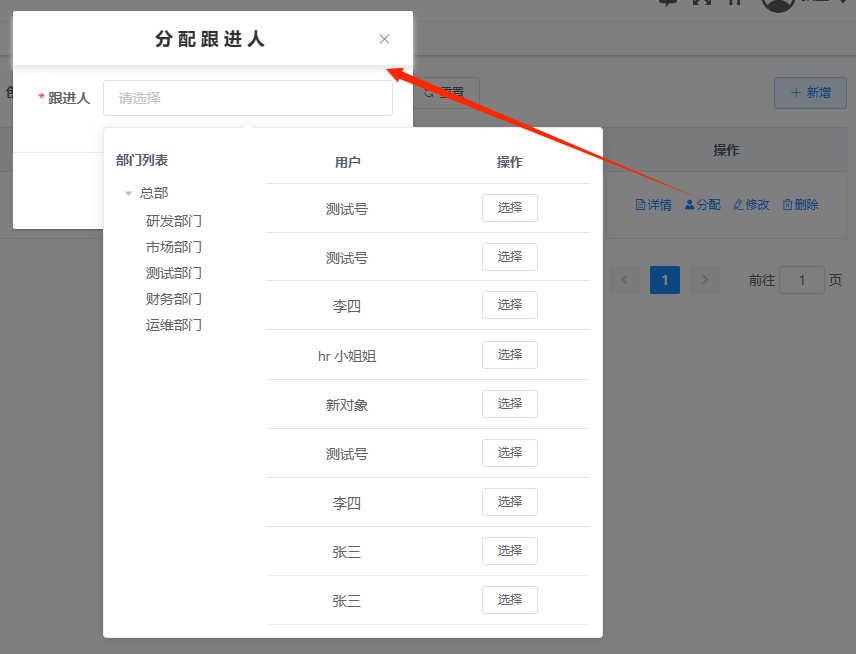Click the 详情 document icon link

pos(653,205)
